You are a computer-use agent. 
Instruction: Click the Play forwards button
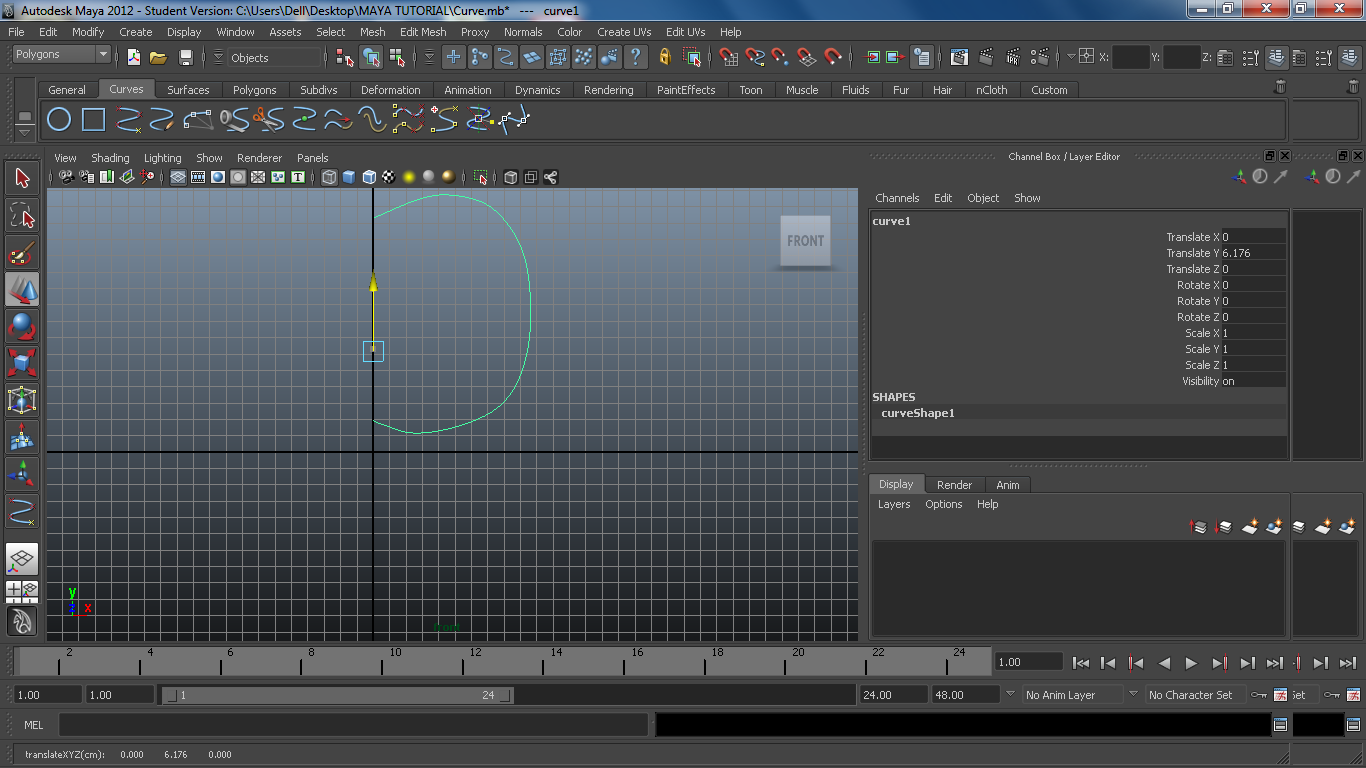1191,662
